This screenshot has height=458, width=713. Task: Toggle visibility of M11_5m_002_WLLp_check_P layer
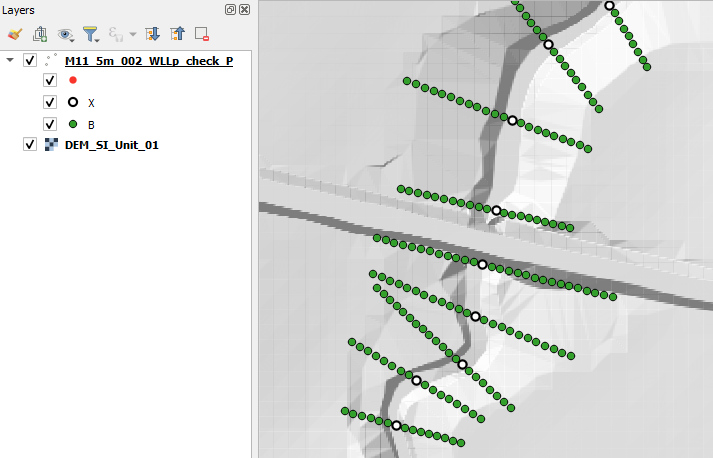(30, 61)
